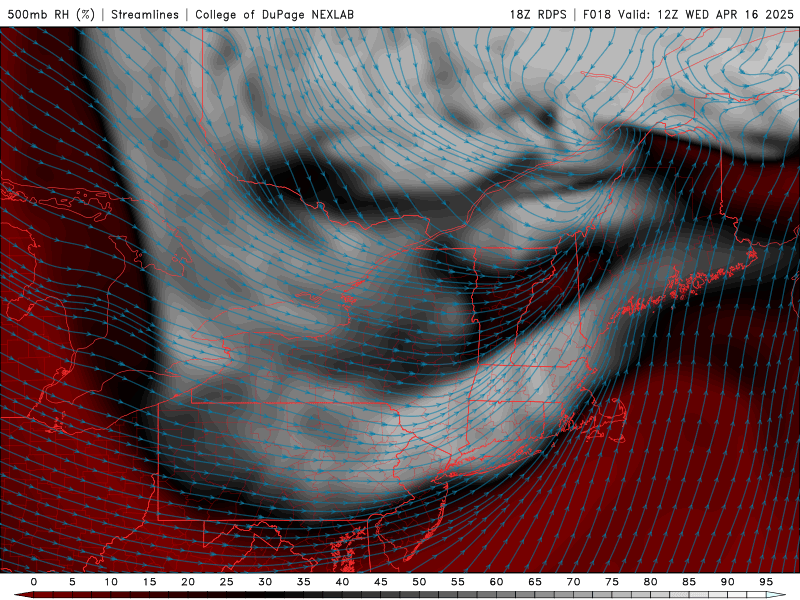
Task: Click the "18Z RDPS" model run label
Action: click(538, 14)
